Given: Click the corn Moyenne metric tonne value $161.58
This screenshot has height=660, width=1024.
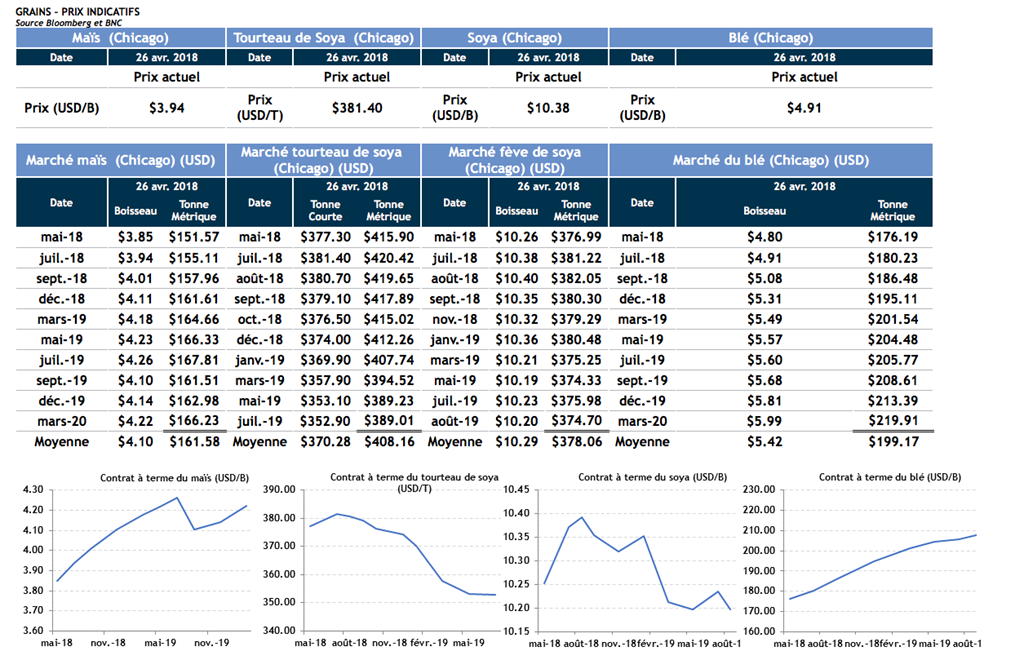Looking at the screenshot, I should (x=194, y=441).
